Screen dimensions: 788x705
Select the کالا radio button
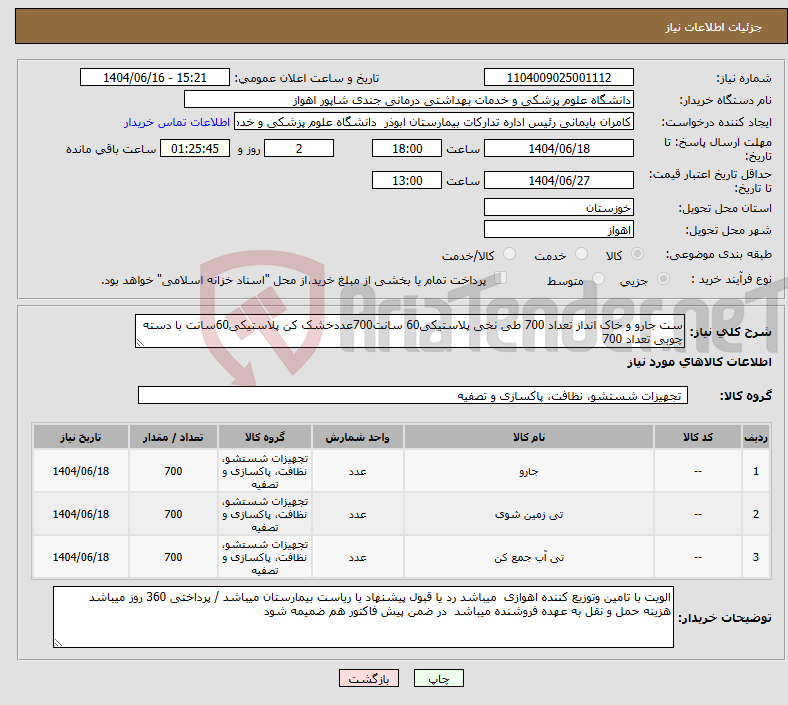click(638, 255)
